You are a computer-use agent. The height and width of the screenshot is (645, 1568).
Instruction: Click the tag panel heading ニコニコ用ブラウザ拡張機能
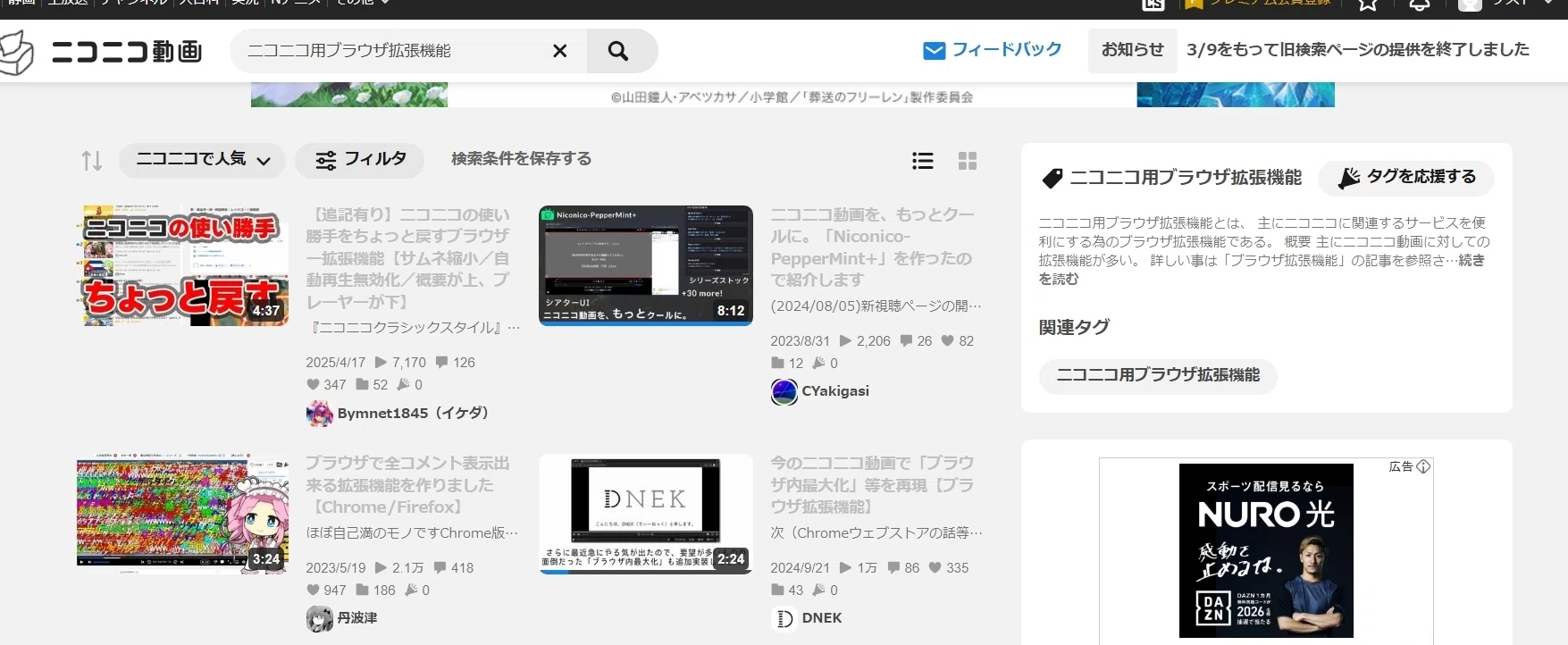(x=1186, y=178)
